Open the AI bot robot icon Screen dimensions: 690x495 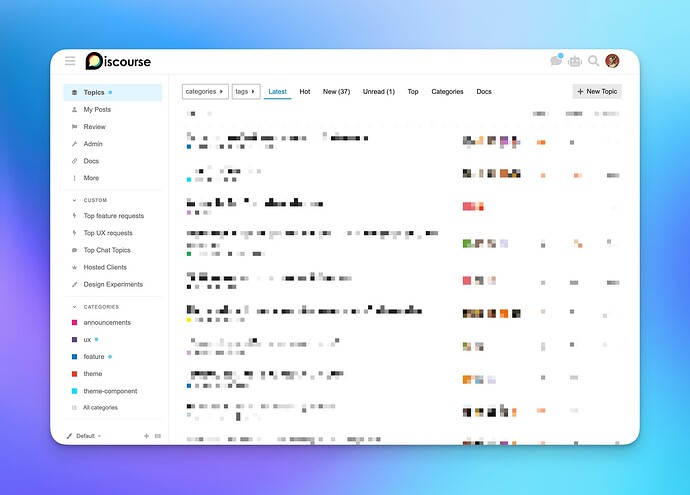[575, 61]
